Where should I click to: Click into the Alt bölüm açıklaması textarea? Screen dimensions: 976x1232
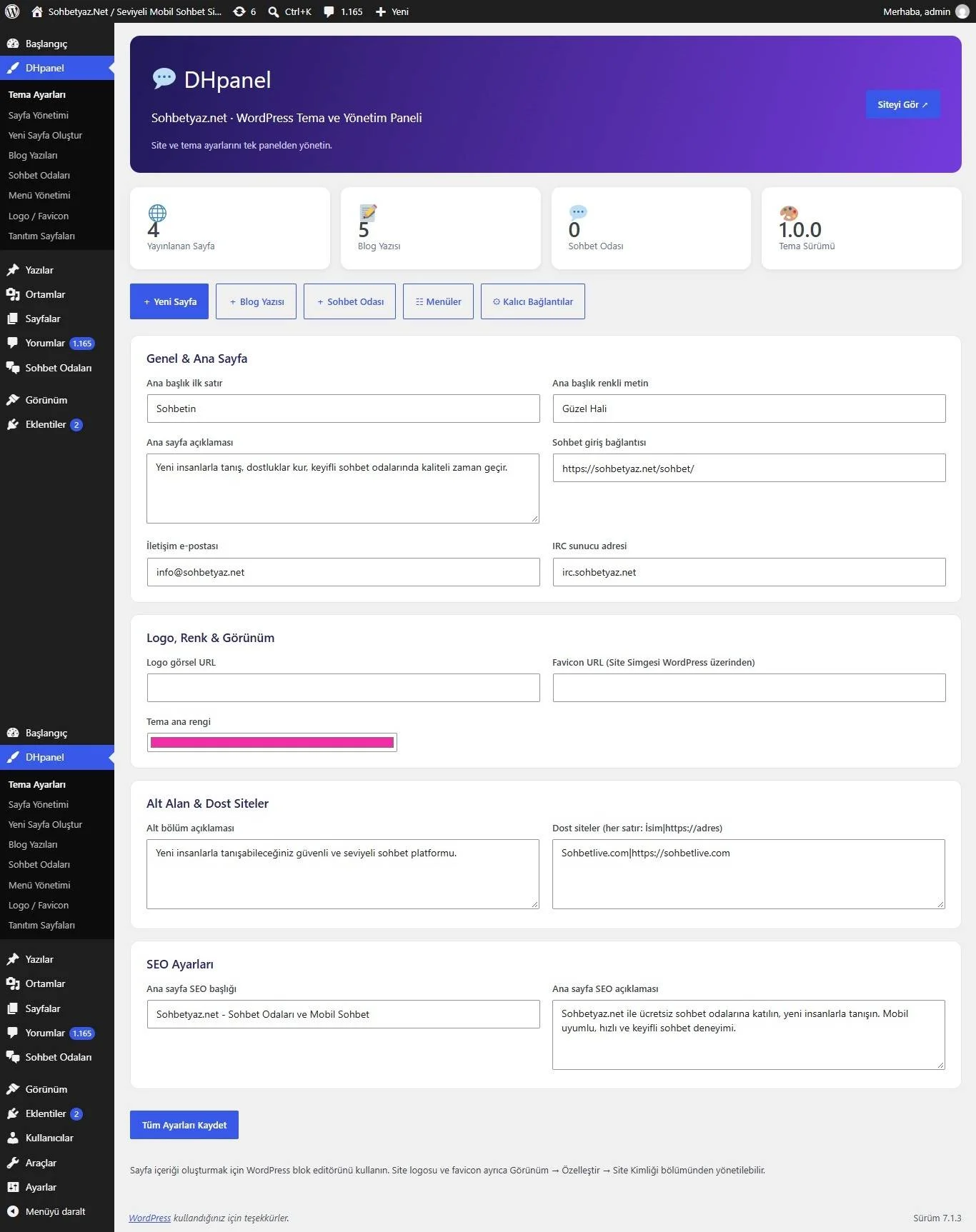(x=343, y=874)
